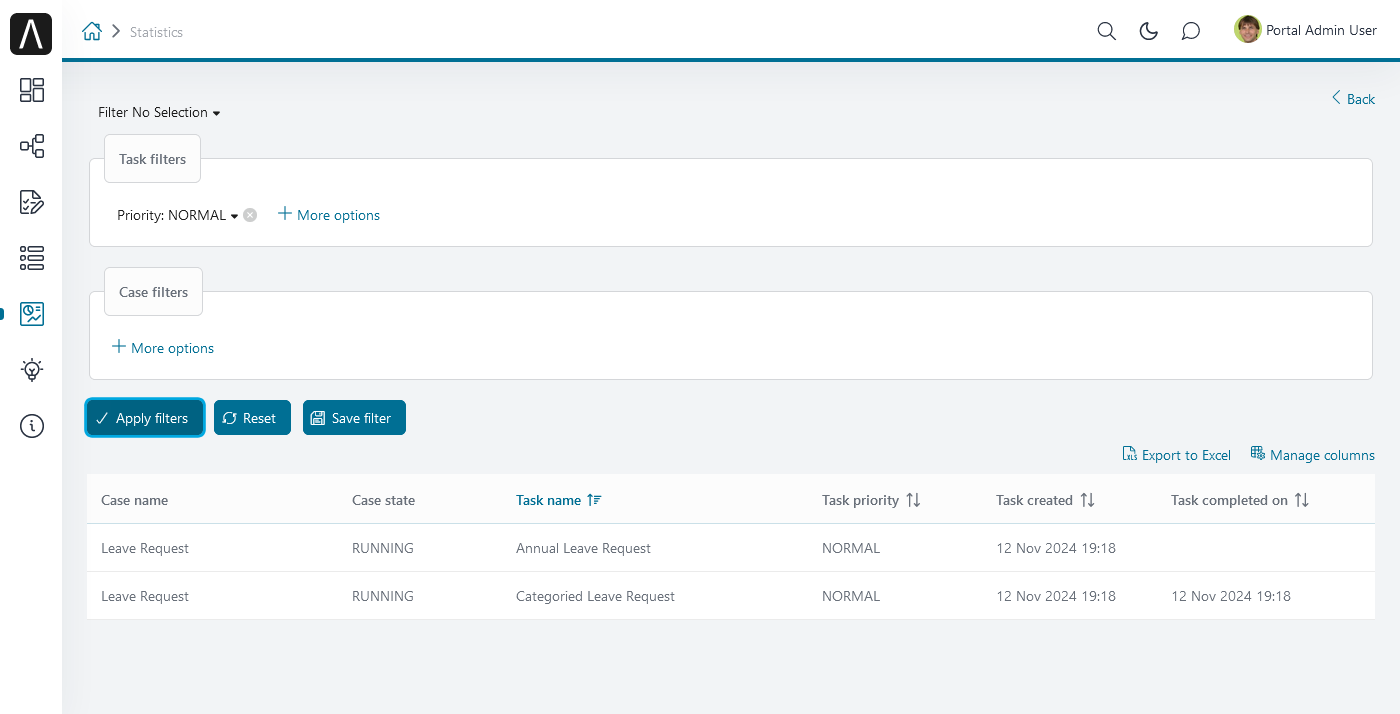Click Task completed on header text
Screen dimensions: 1400x714
pos(1229,500)
